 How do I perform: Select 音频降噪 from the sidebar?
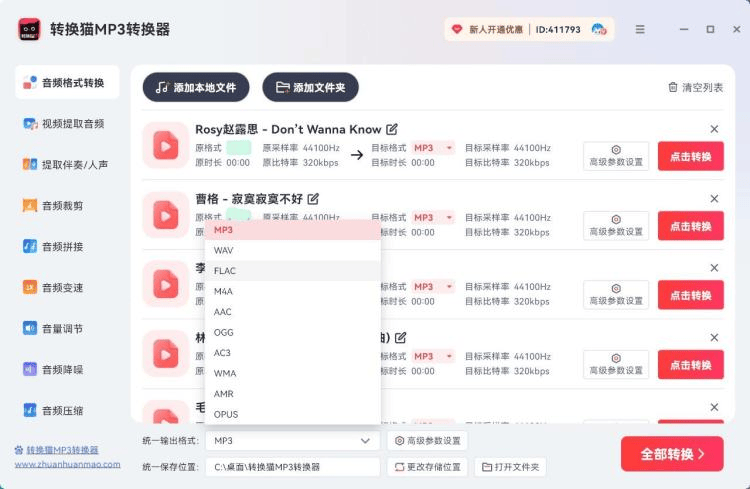tap(66, 370)
